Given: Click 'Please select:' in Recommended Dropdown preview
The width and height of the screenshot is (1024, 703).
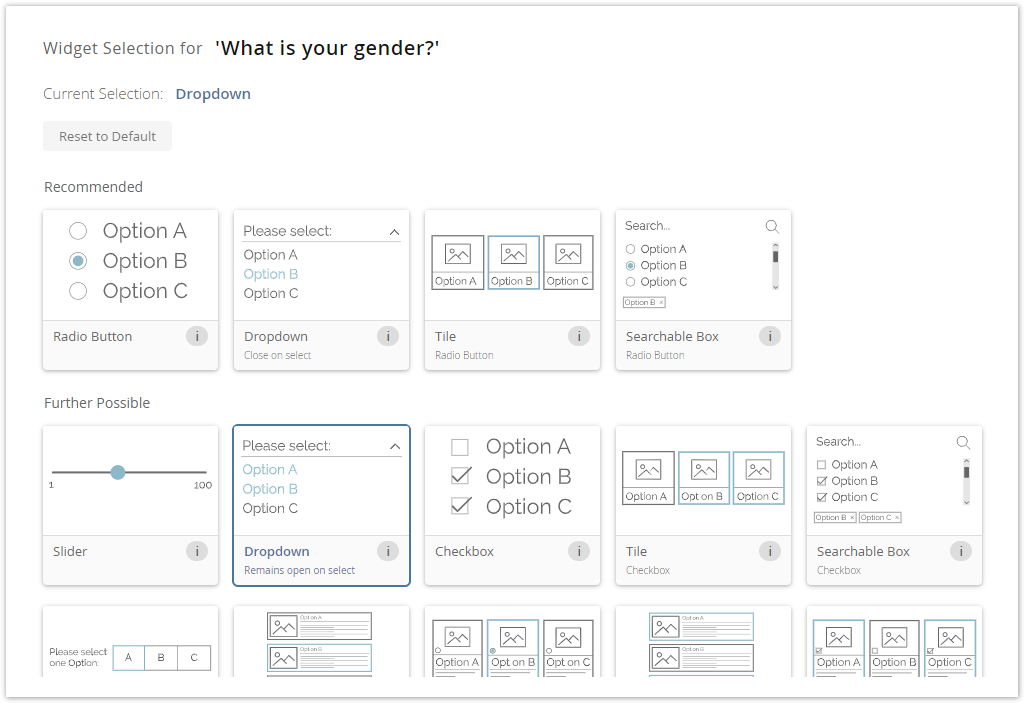Looking at the screenshot, I should 287,231.
